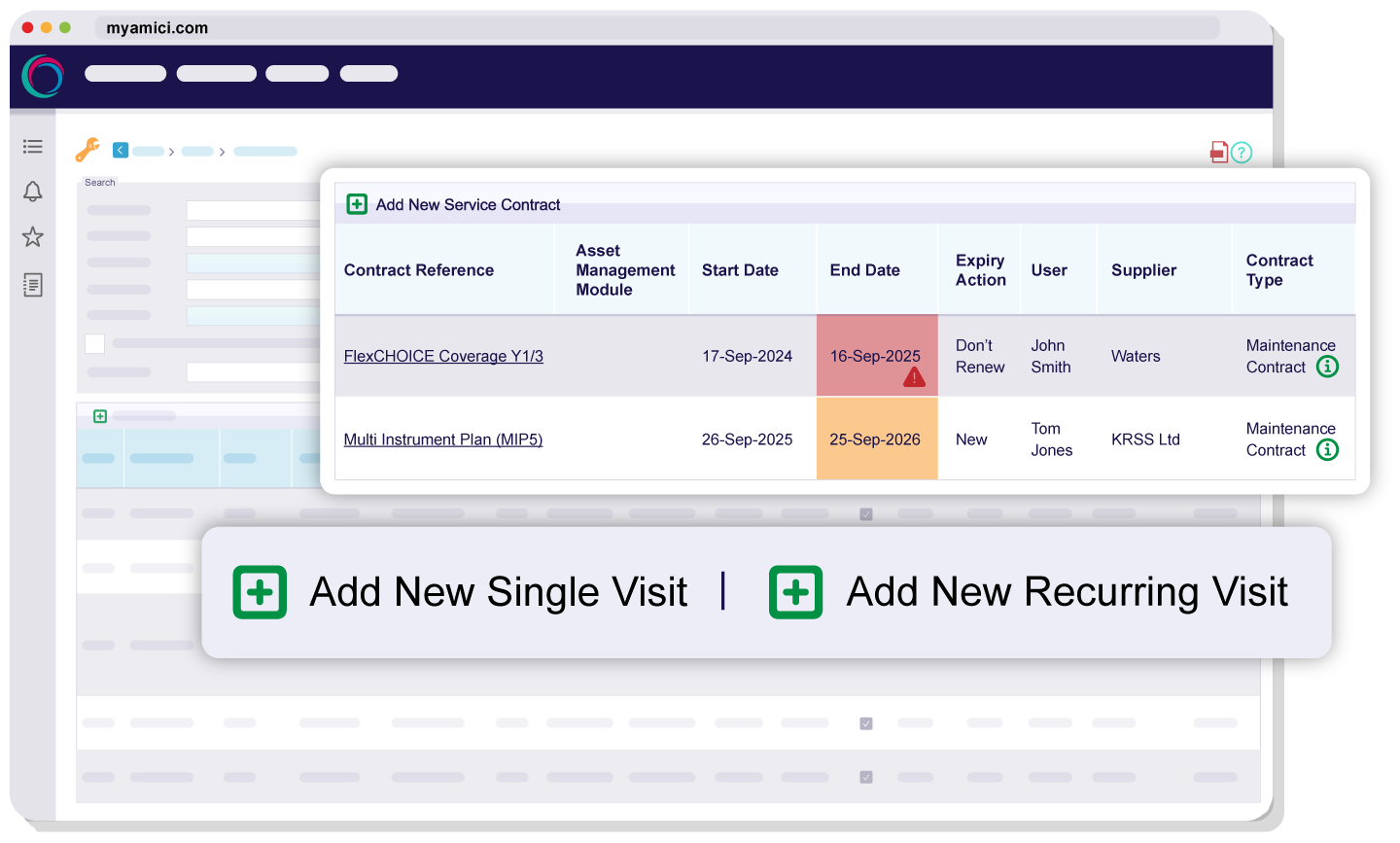Click the orange wrench icon

[87, 150]
